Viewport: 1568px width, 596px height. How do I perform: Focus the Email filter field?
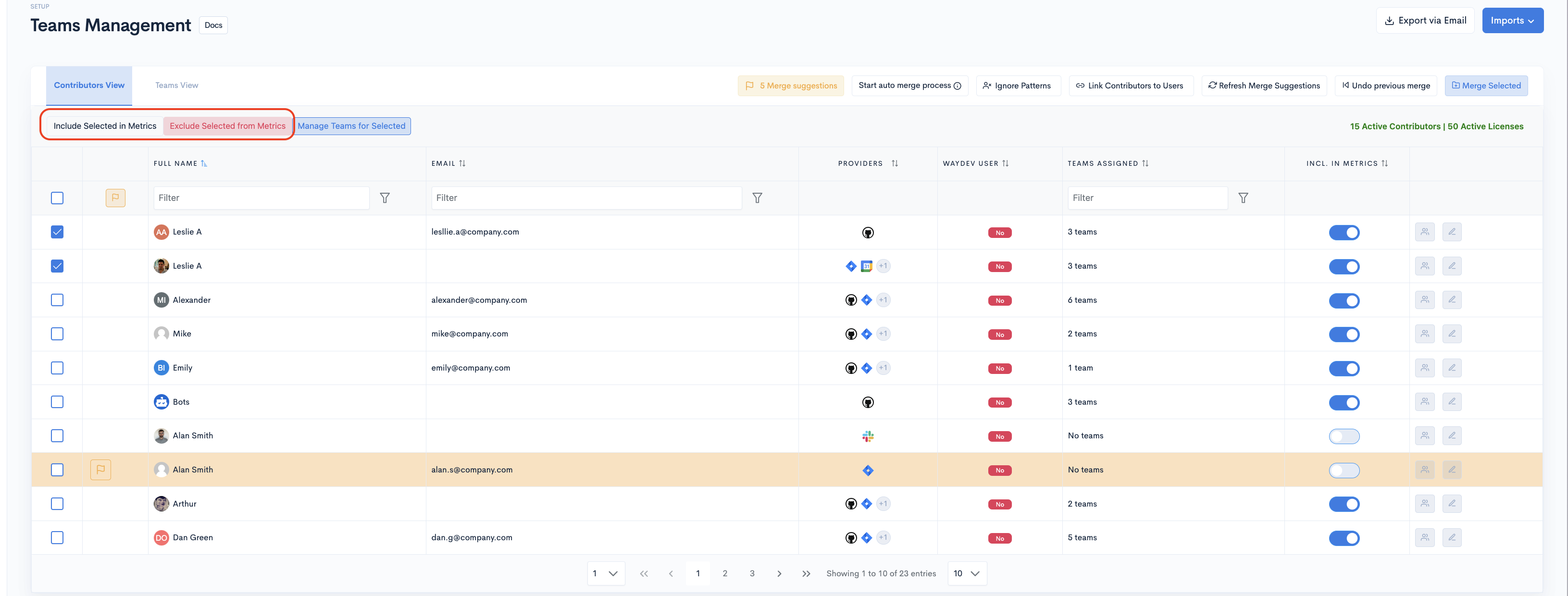[586, 198]
